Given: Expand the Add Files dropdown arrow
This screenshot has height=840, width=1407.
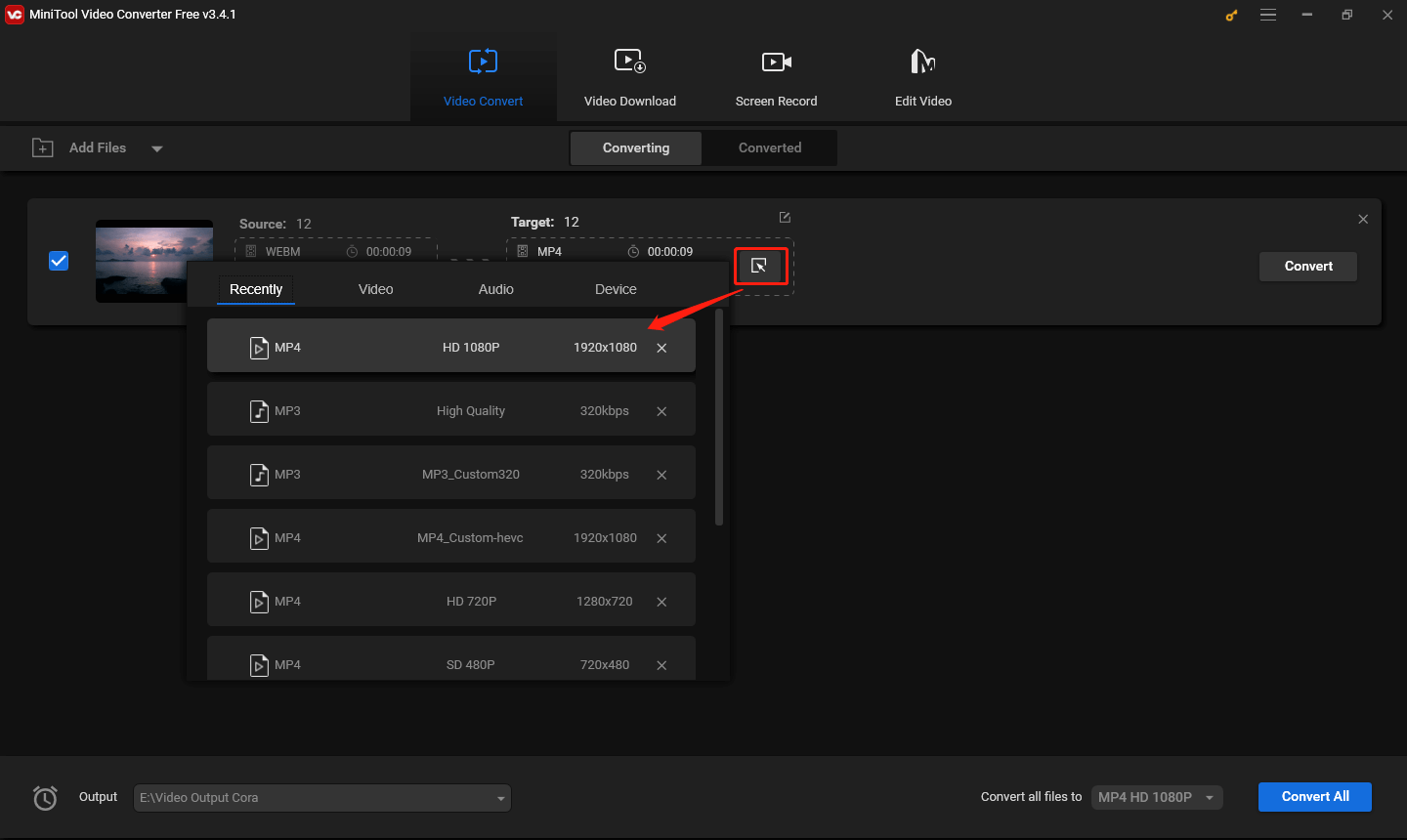Looking at the screenshot, I should point(157,148).
